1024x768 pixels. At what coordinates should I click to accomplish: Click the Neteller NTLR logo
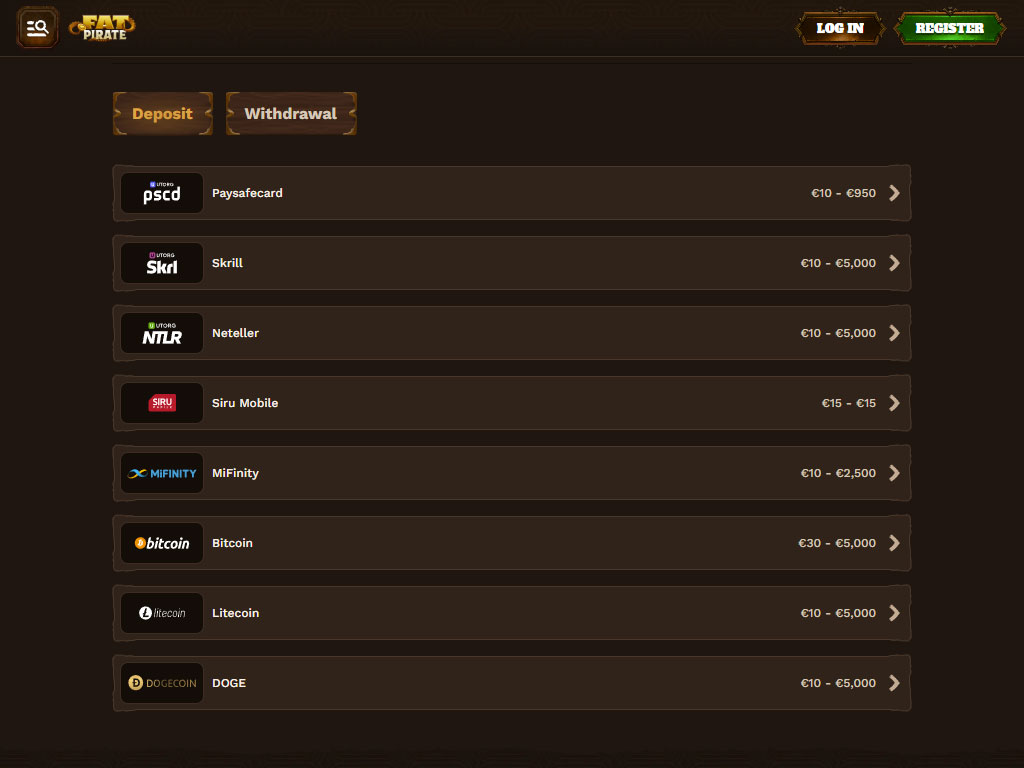pyautogui.click(x=162, y=333)
